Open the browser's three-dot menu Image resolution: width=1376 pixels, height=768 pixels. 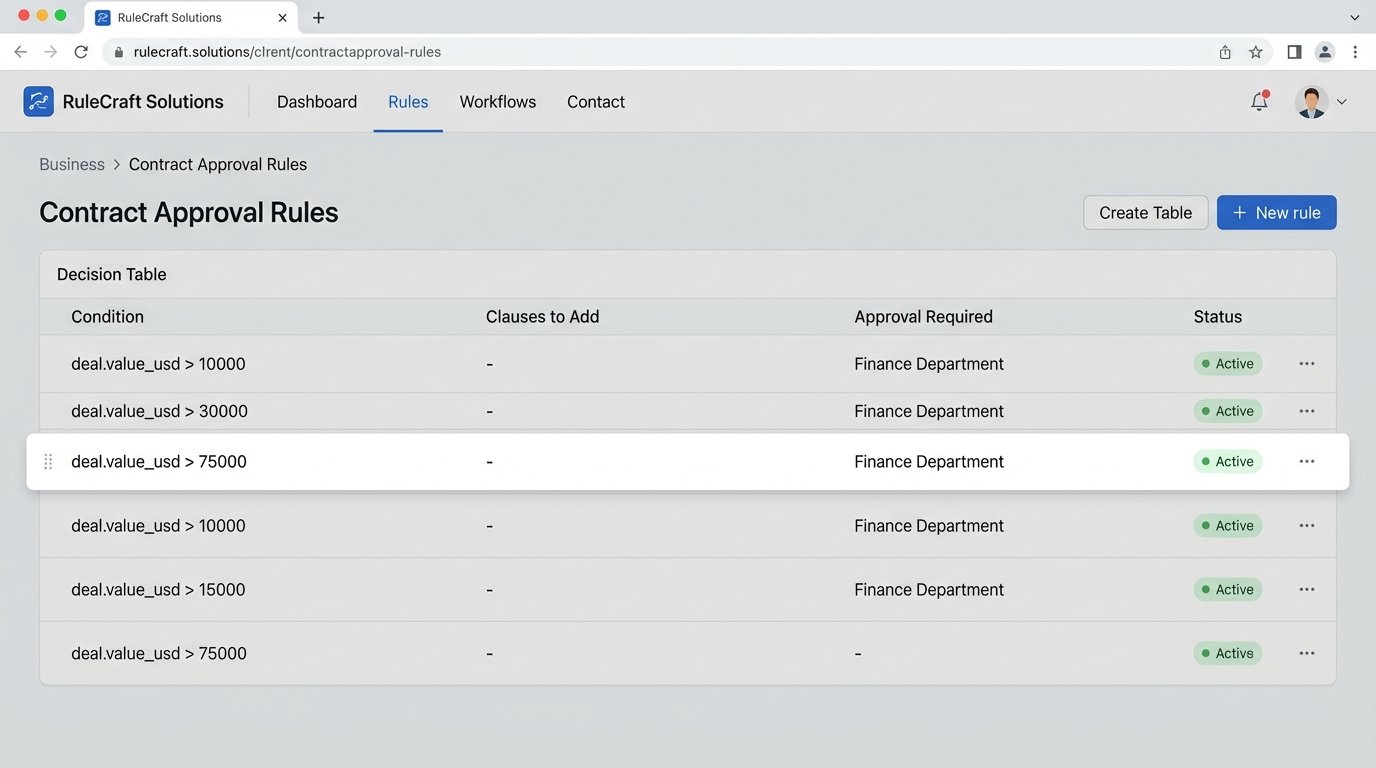[x=1356, y=51]
